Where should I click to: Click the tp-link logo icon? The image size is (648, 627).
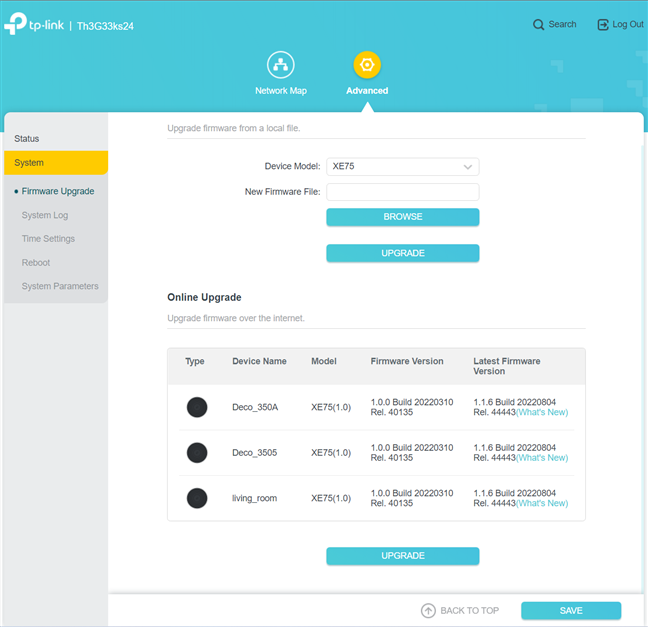15,24
